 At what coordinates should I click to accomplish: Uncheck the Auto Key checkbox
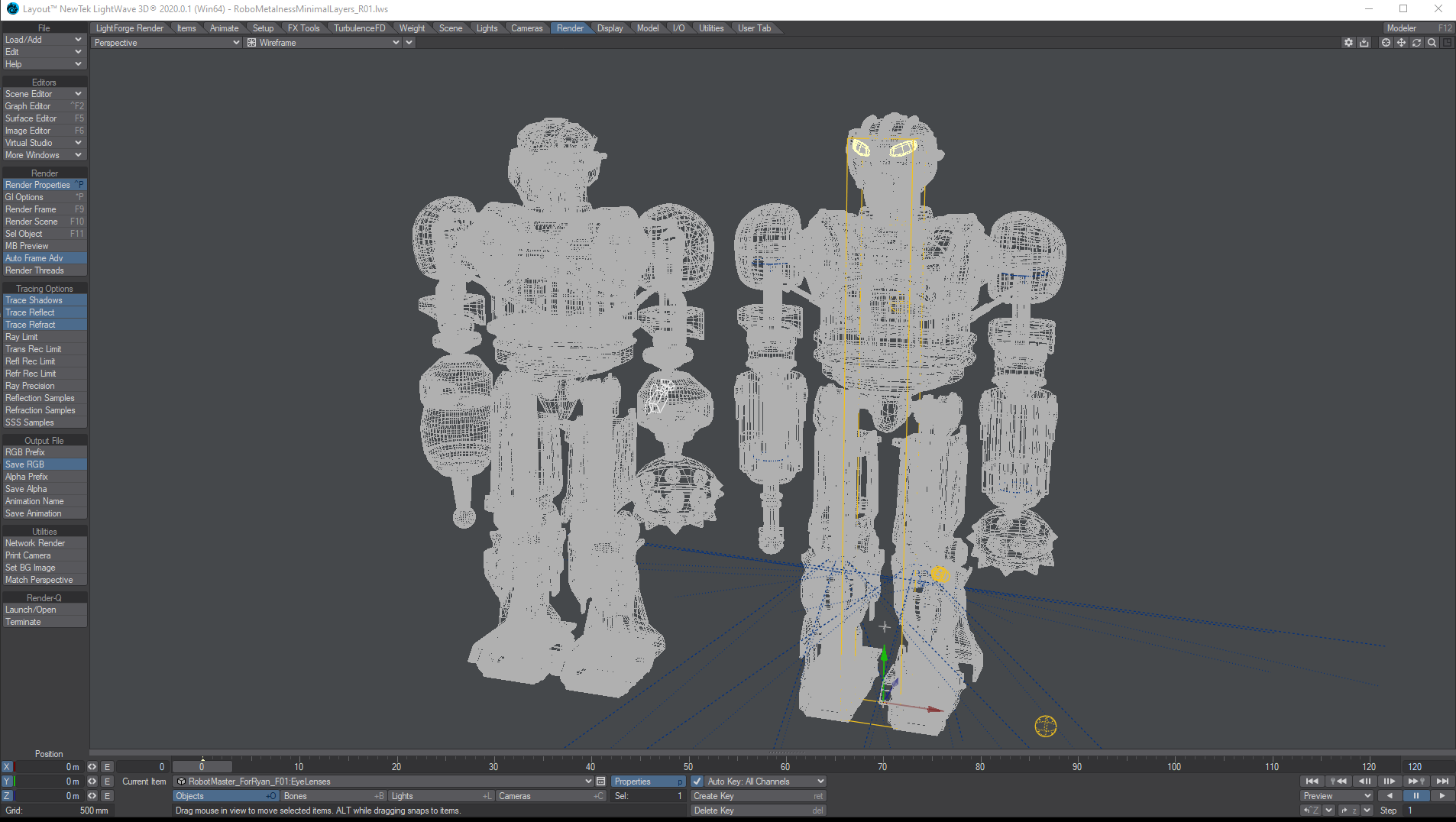tap(697, 782)
